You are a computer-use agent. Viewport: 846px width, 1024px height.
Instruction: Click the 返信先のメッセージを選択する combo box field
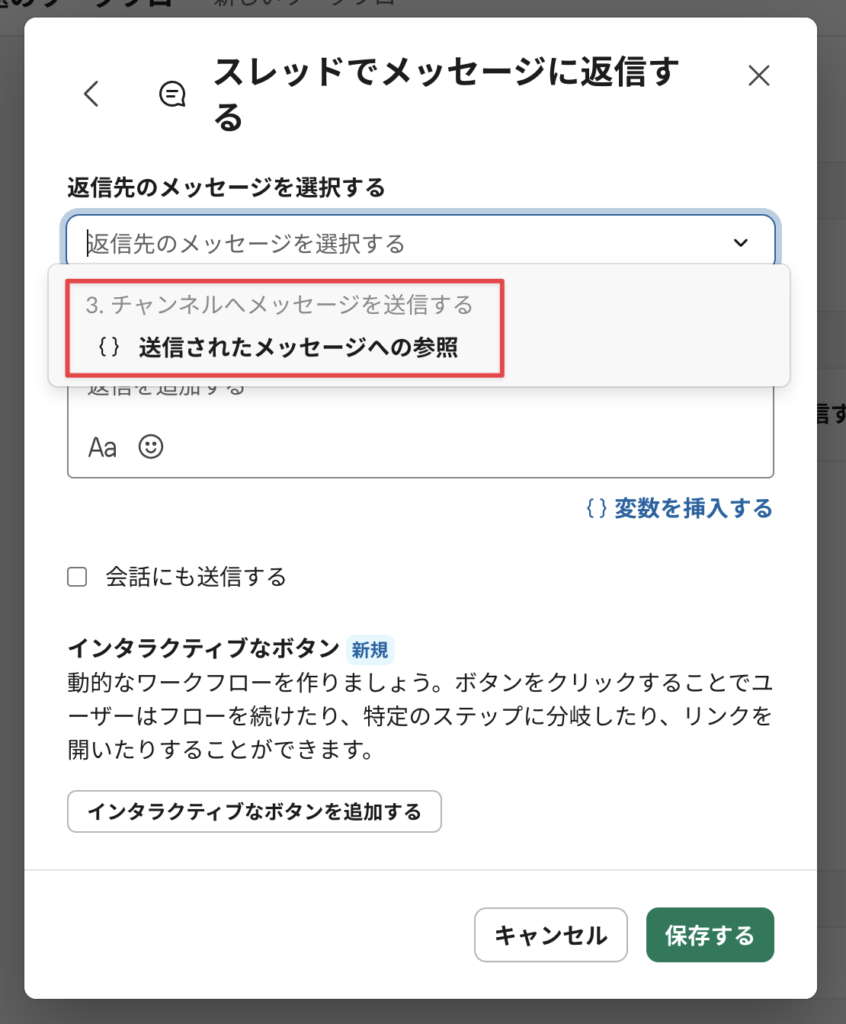tap(400, 242)
